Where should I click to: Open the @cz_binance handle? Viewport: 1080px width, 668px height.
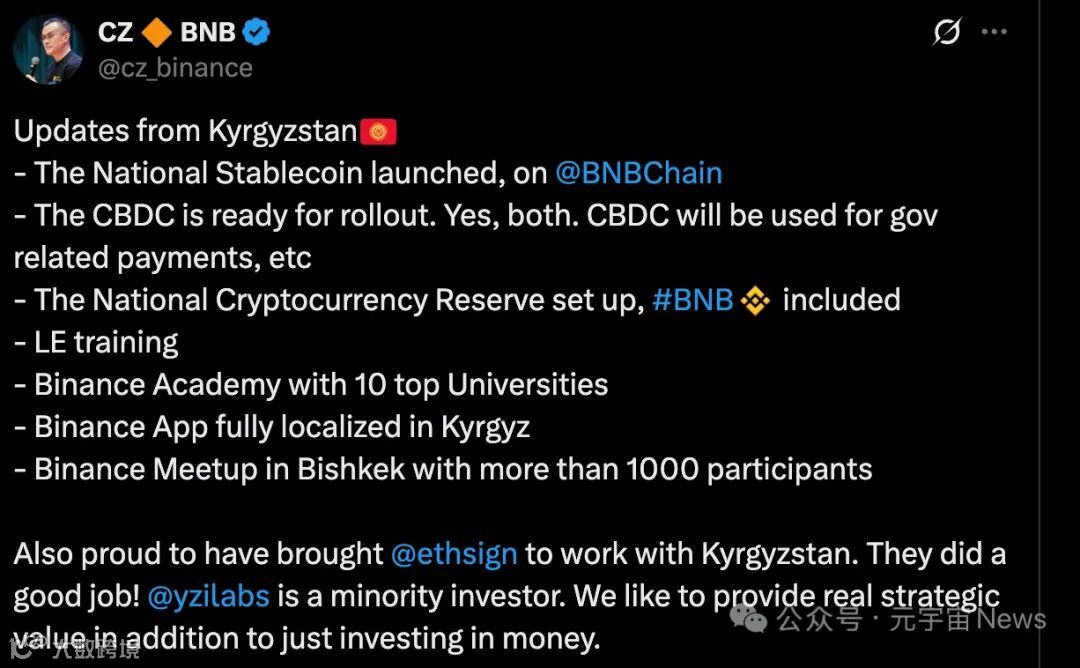click(x=175, y=68)
